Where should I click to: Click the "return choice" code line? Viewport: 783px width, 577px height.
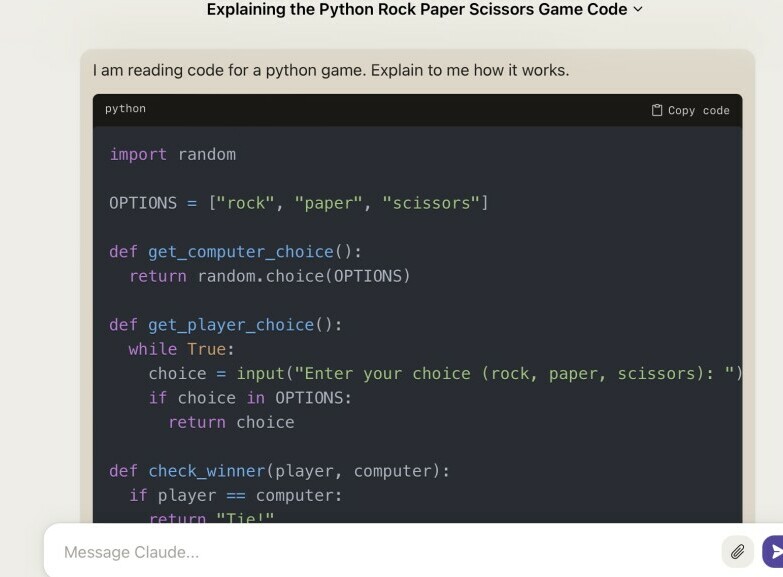(231, 422)
